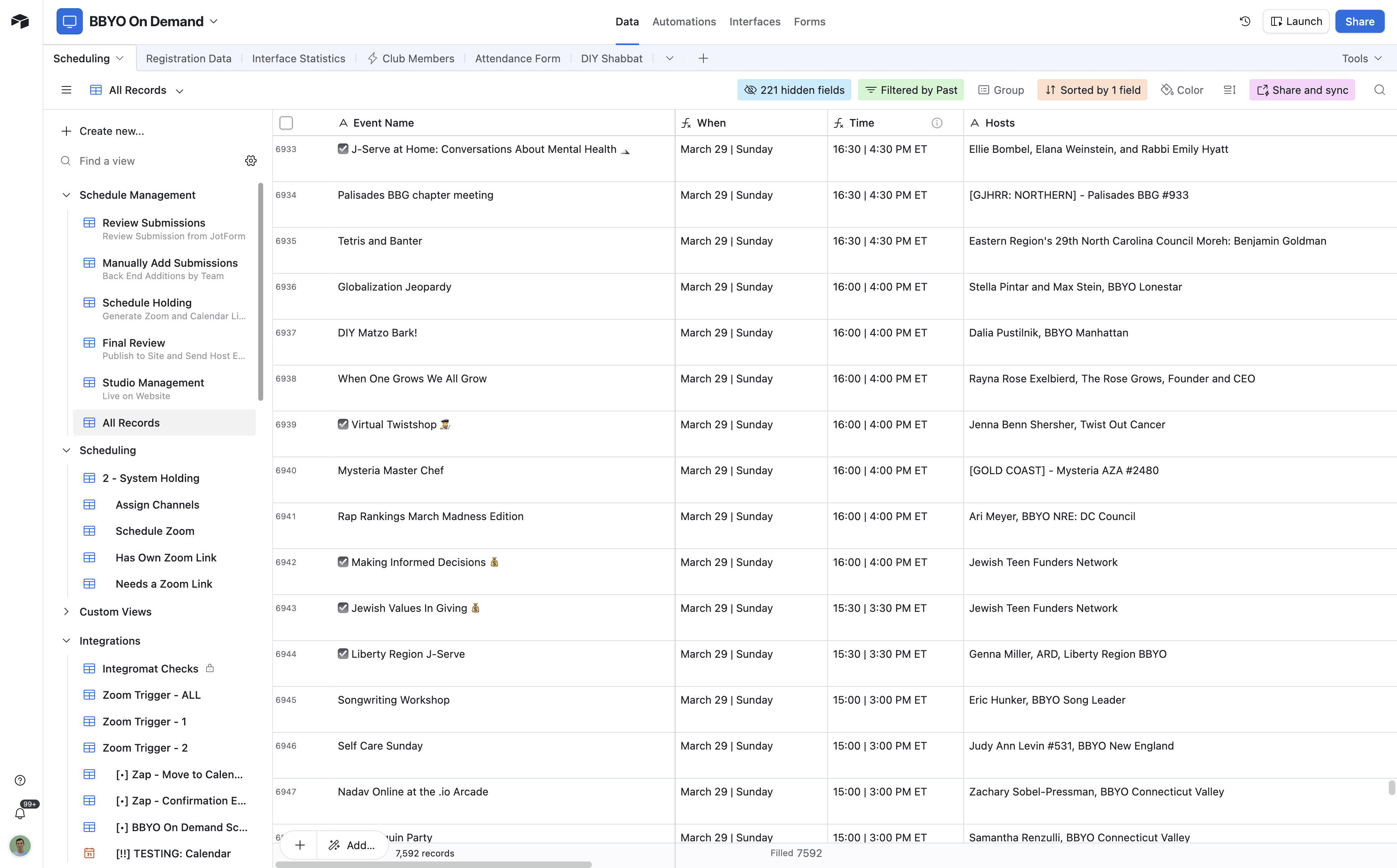The image size is (1397, 868).
Task: Click the Share and sync button
Action: pos(1302,90)
